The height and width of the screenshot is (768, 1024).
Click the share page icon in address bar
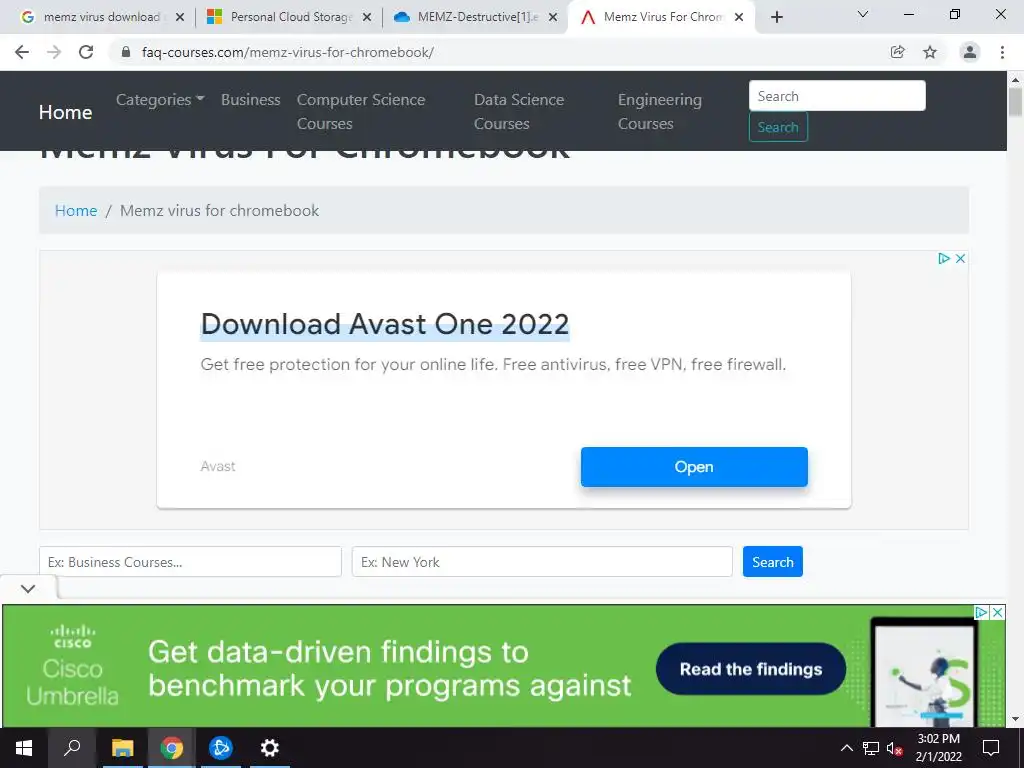897,52
